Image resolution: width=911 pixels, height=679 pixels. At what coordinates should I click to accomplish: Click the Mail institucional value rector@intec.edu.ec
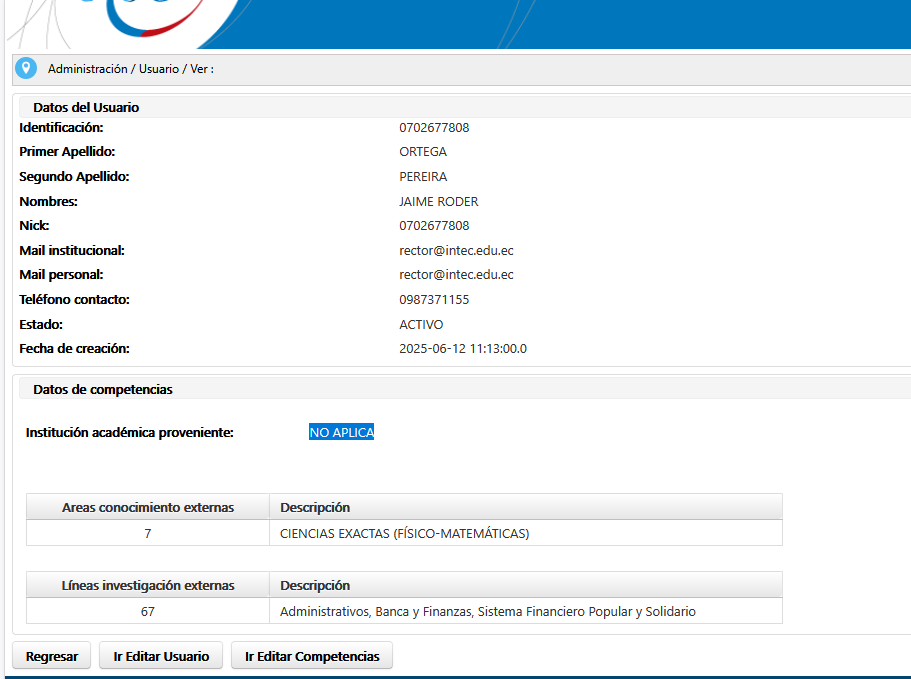click(456, 250)
